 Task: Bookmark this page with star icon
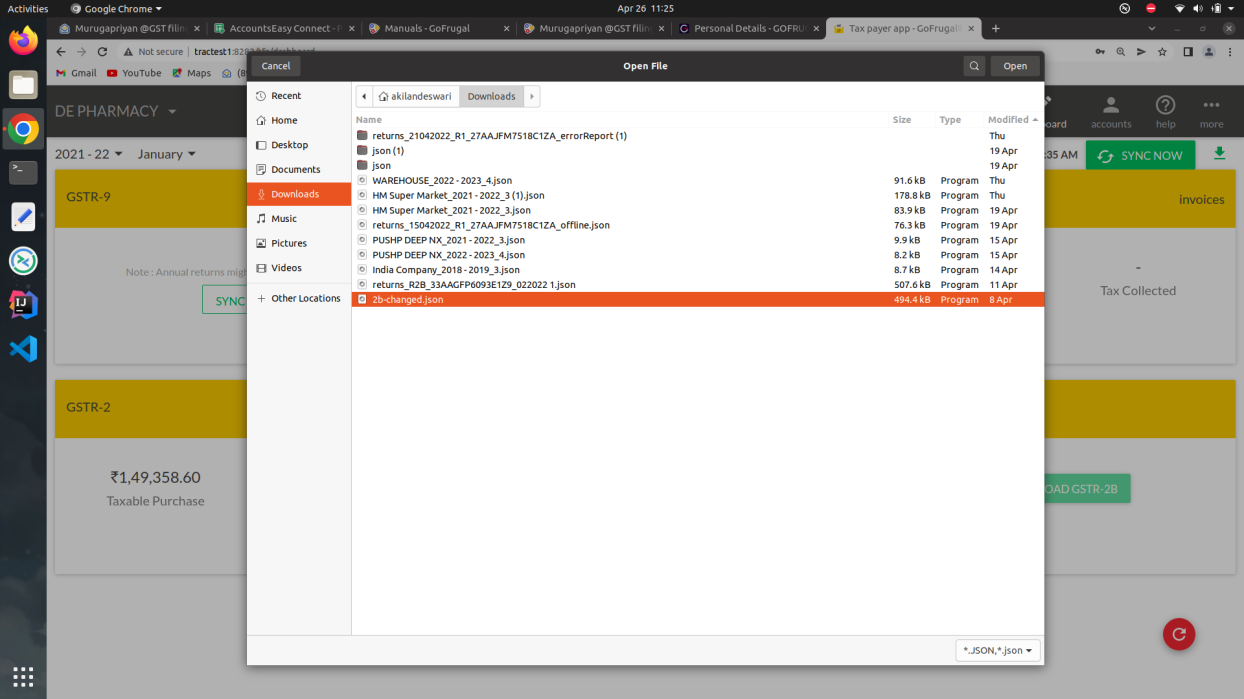pos(1162,52)
